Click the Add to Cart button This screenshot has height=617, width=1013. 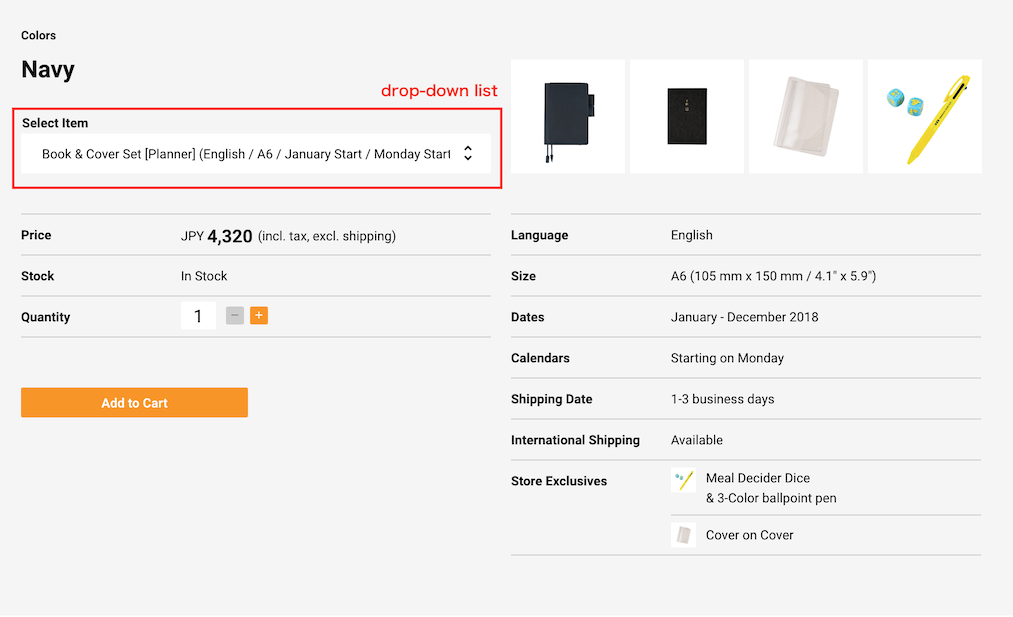pos(134,403)
